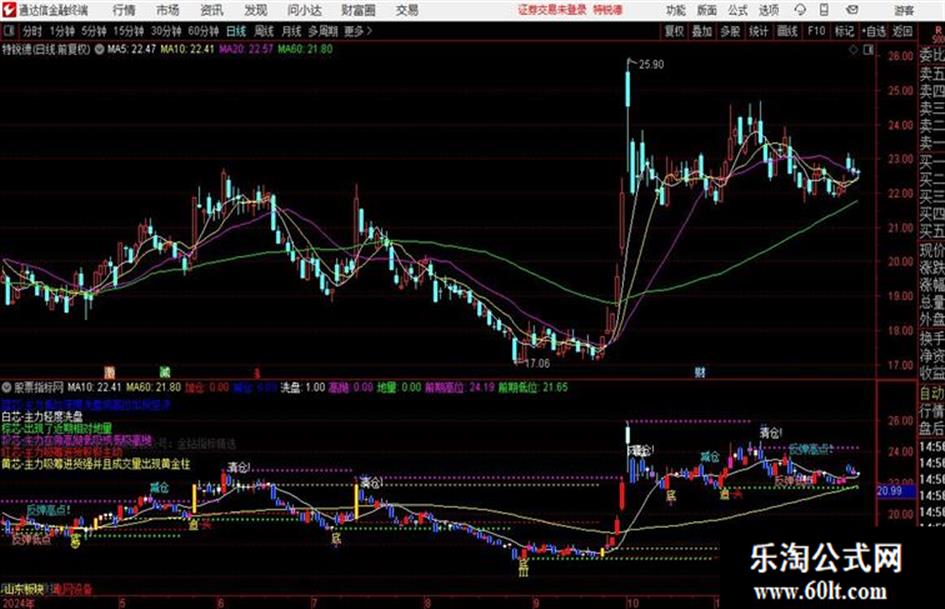Viewport: 945px width, 609px height.
Task: Open the envelope messages icon
Action: click(852, 10)
